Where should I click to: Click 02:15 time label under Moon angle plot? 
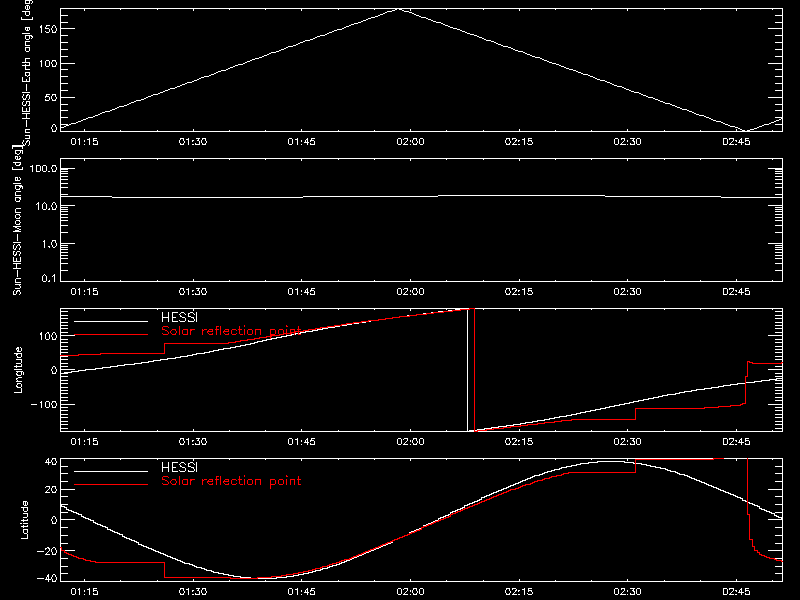pyautogui.click(x=519, y=292)
